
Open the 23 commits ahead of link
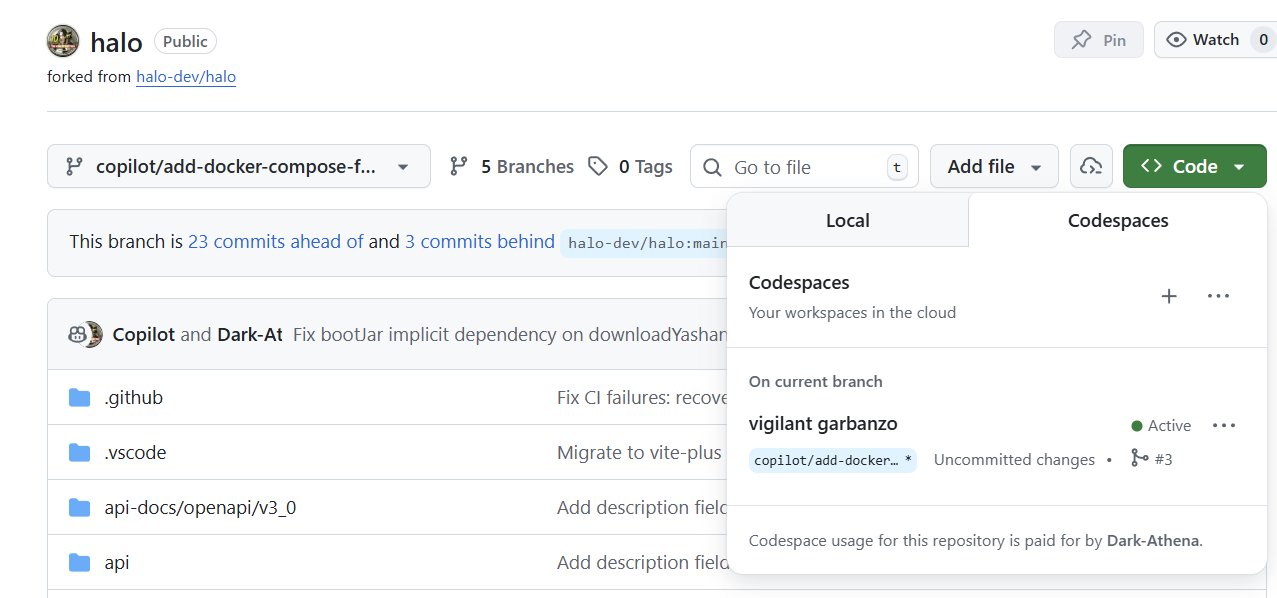coord(275,242)
